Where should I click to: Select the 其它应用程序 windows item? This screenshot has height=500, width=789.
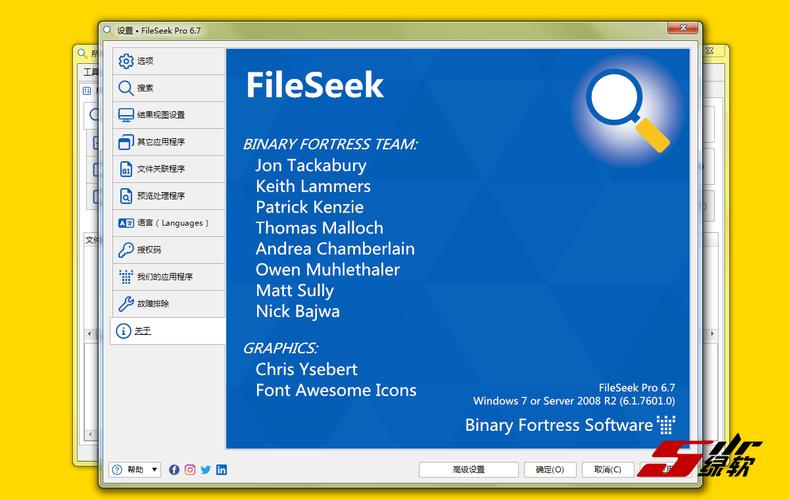point(169,142)
